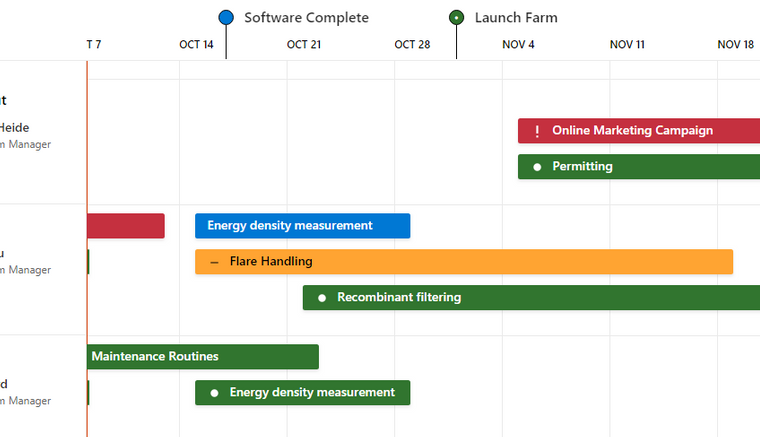Click the dot icon on green Energy density measurement

pyautogui.click(x=214, y=393)
